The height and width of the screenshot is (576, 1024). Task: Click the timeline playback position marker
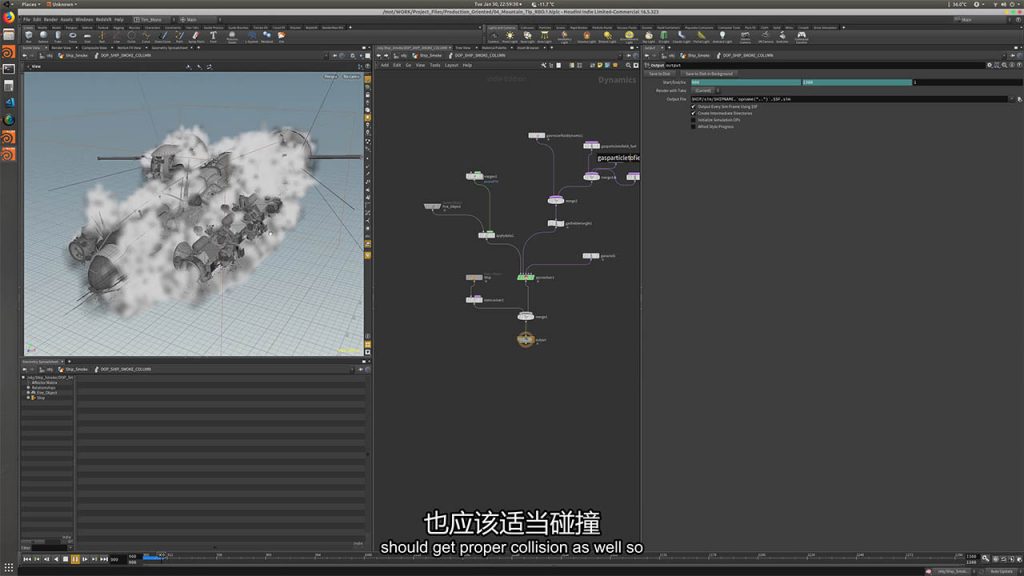click(x=162, y=557)
